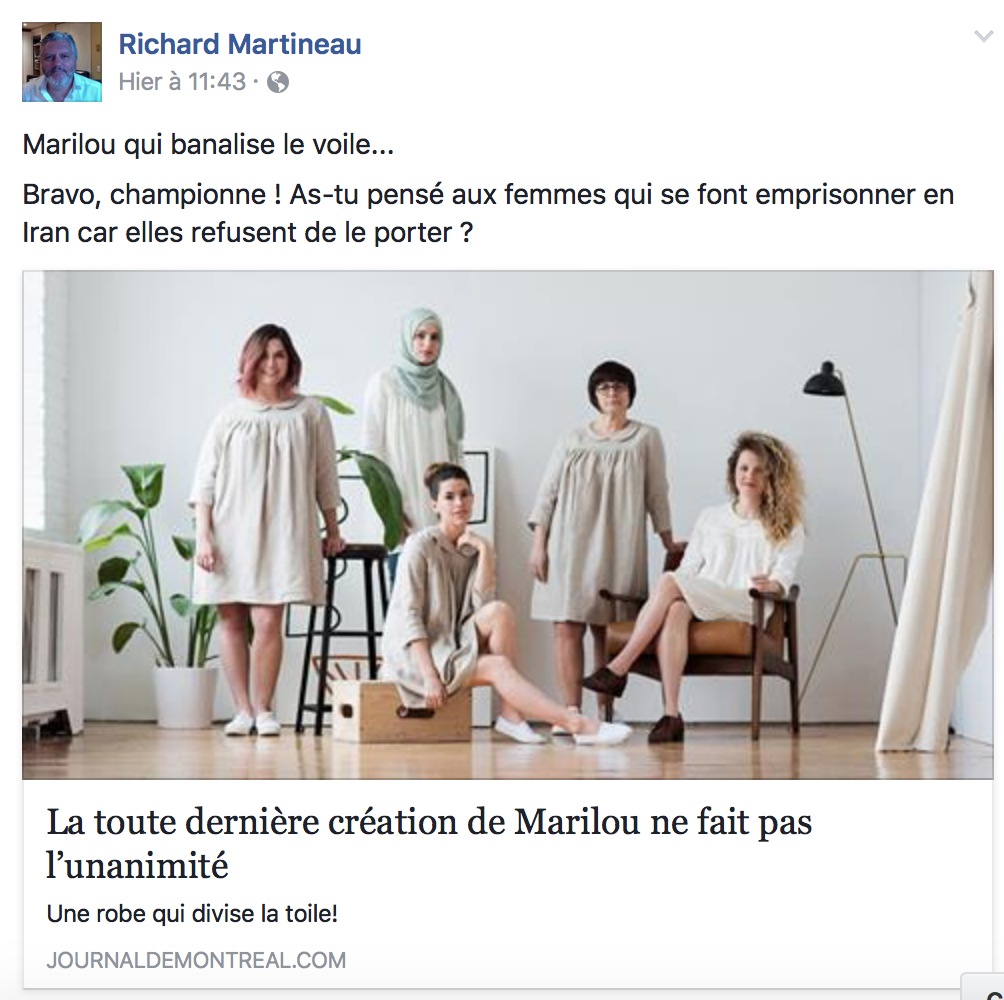
Task: Click Richard Martineau's profile picture
Action: pyautogui.click(x=61, y=61)
